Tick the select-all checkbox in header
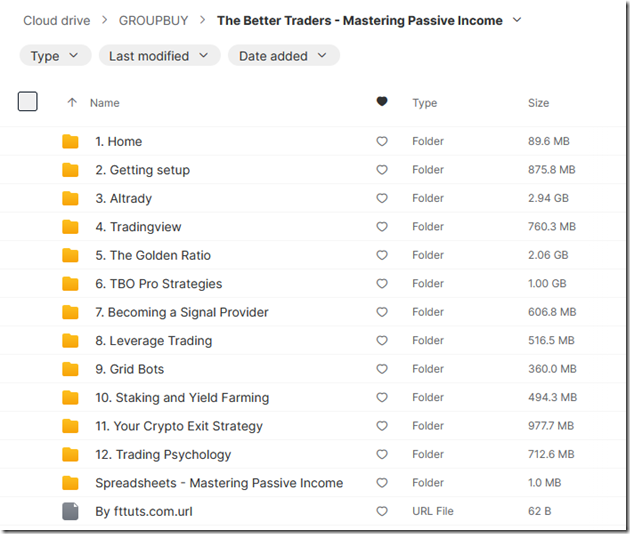Viewport: 630px width, 534px height. [28, 101]
